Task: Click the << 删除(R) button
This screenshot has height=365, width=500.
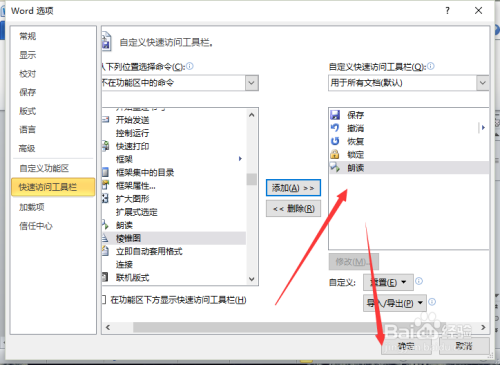Action: click(x=293, y=209)
